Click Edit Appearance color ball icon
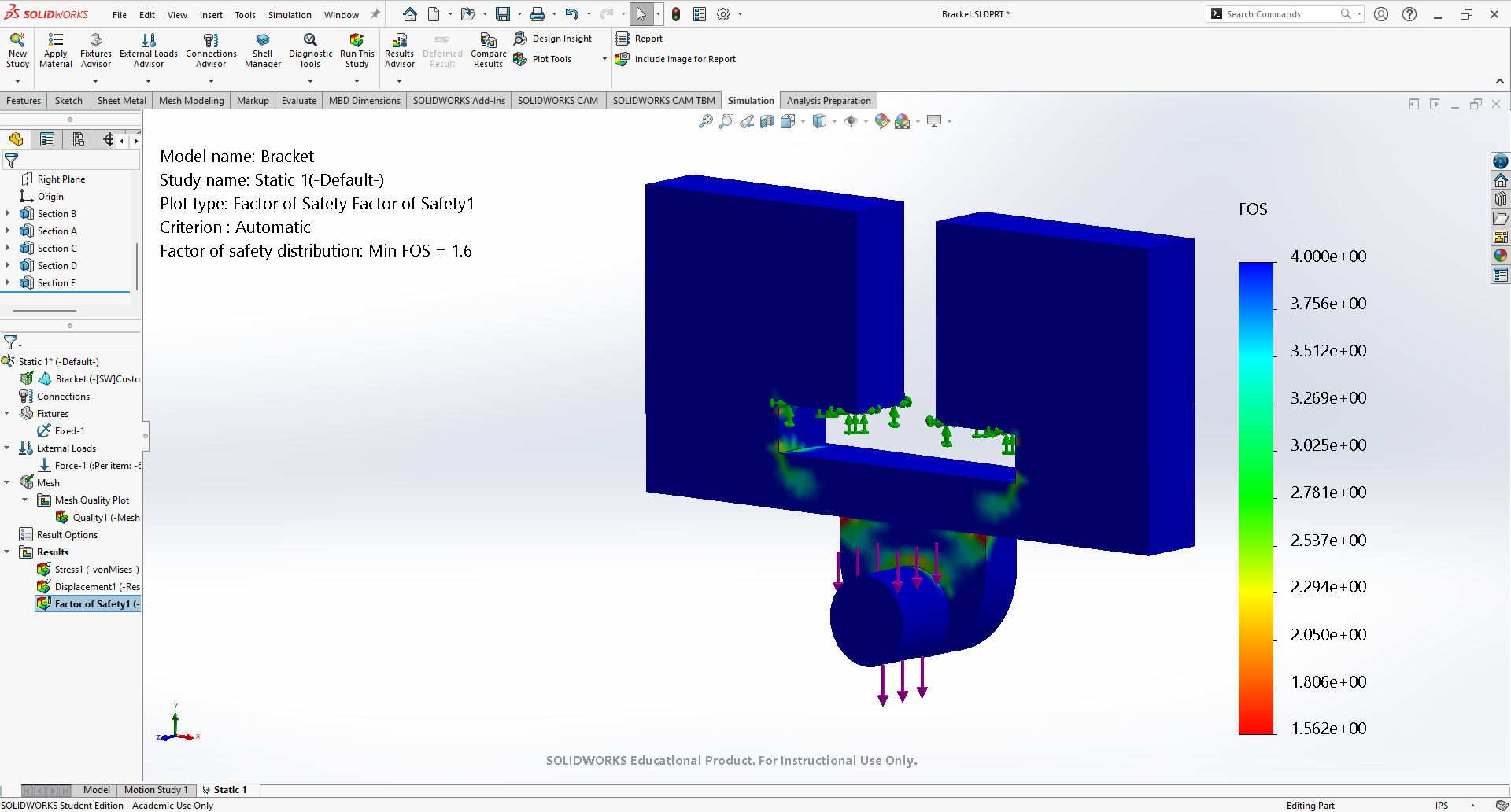 [x=882, y=121]
